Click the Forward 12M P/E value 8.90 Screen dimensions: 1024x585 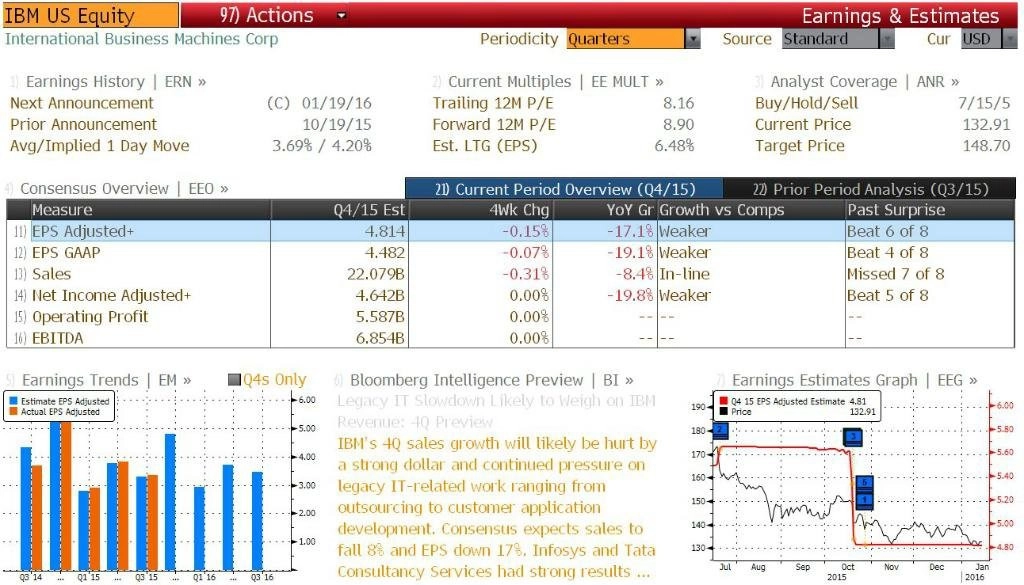[679, 125]
